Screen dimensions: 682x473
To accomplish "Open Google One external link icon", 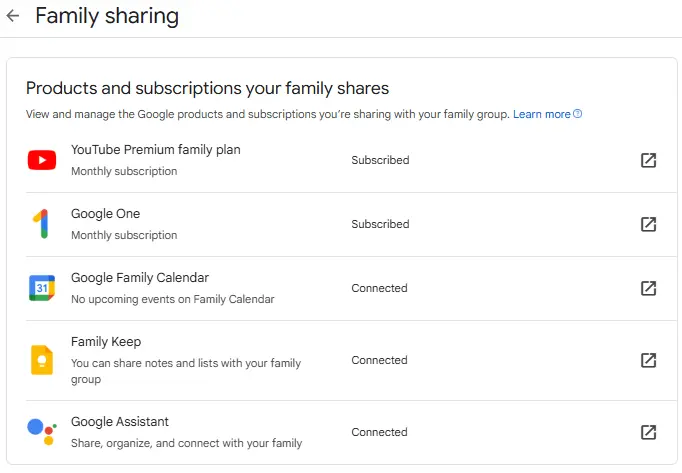I will tap(648, 224).
